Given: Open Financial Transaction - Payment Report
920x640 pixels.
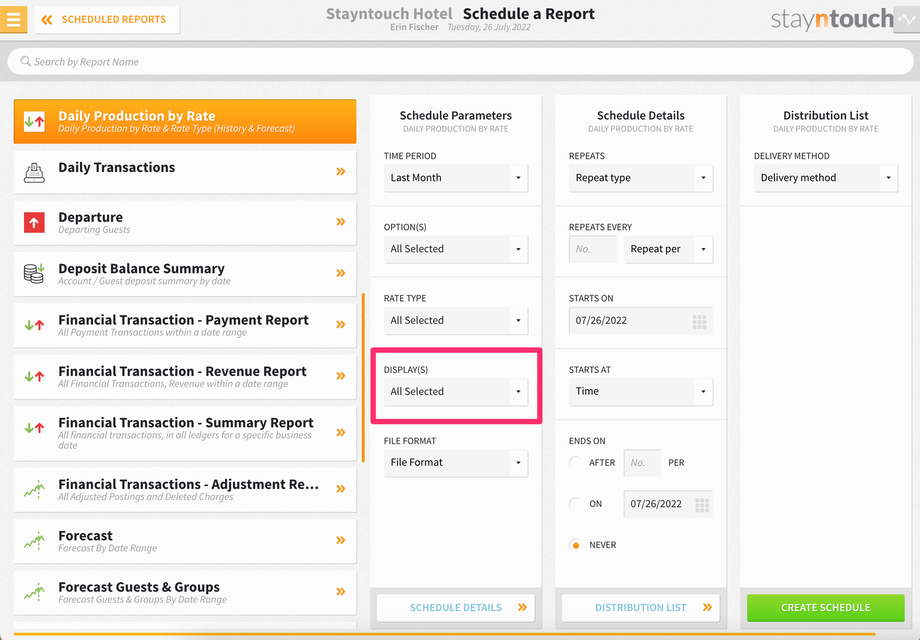Looking at the screenshot, I should click(x=185, y=326).
